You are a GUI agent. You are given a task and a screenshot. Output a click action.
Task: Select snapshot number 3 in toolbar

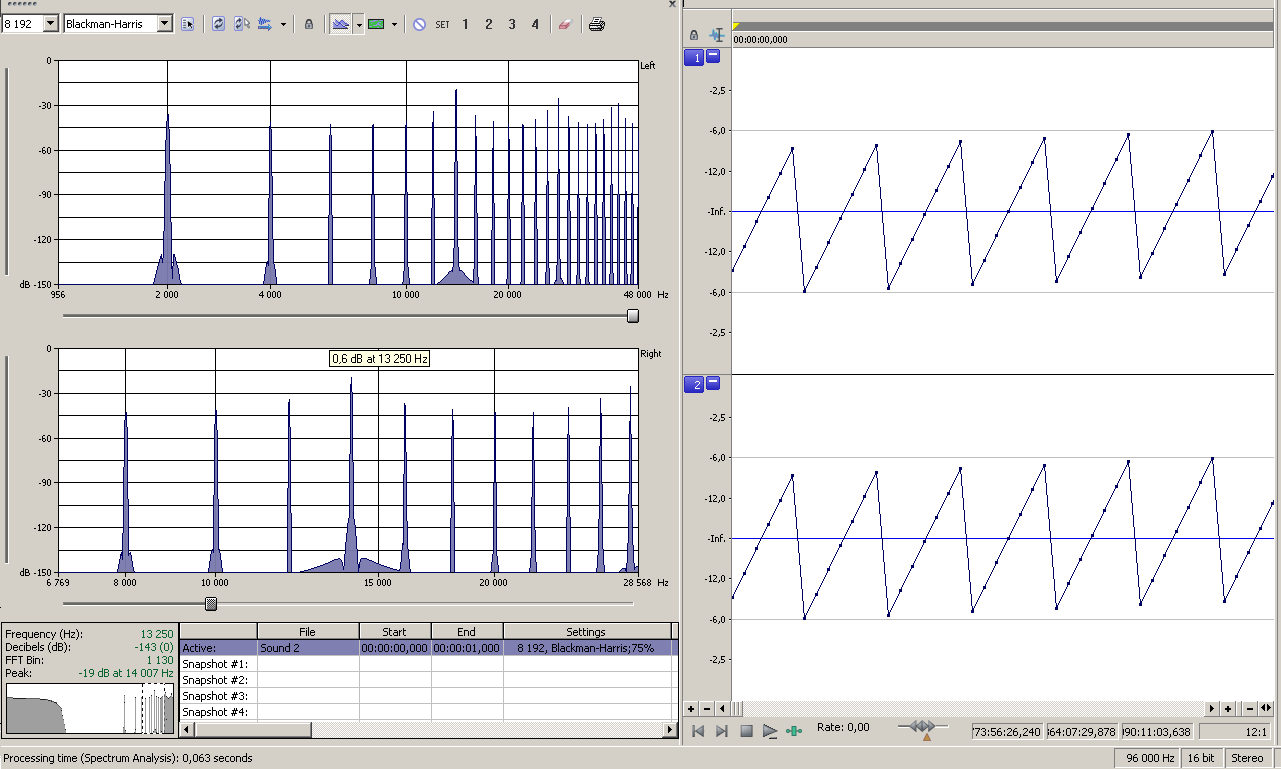512,24
